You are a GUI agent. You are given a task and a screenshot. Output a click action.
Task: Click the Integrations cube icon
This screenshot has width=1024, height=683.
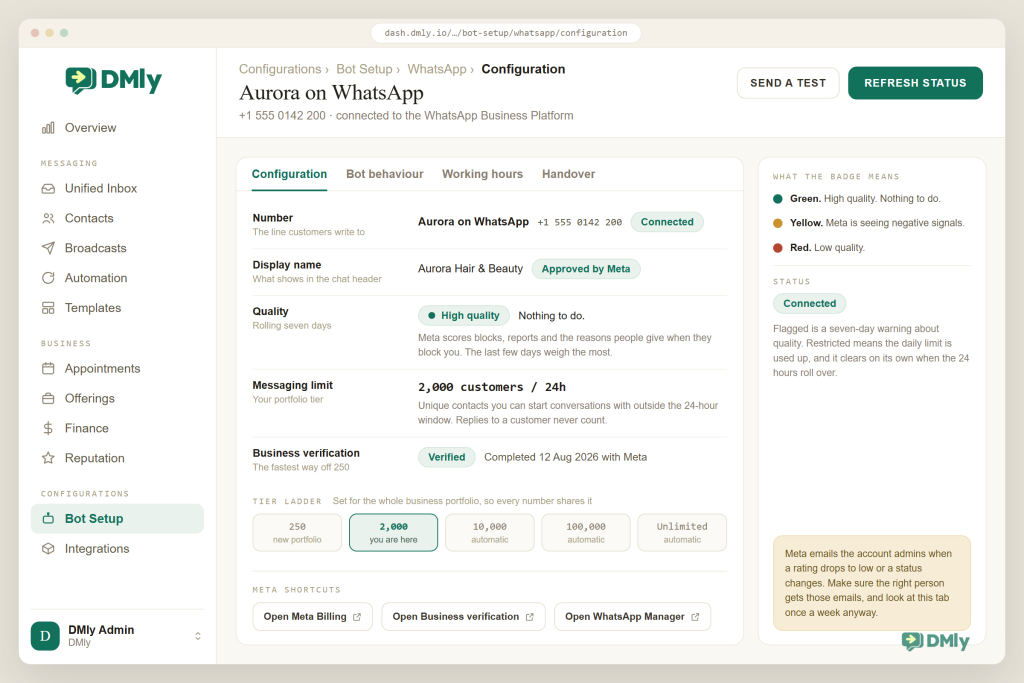(48, 549)
